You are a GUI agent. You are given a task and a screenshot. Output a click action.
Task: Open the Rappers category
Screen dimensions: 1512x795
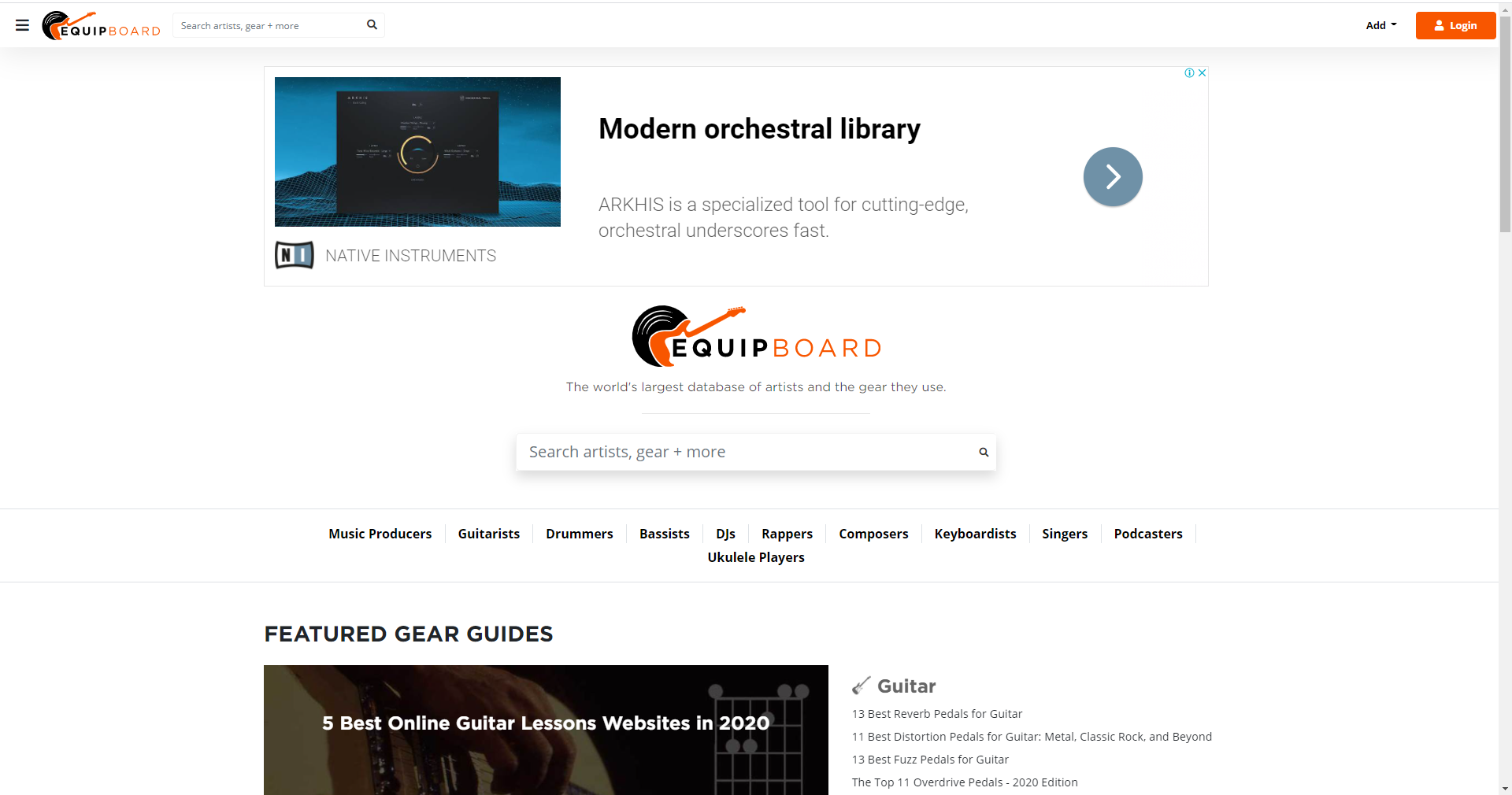[x=787, y=534]
